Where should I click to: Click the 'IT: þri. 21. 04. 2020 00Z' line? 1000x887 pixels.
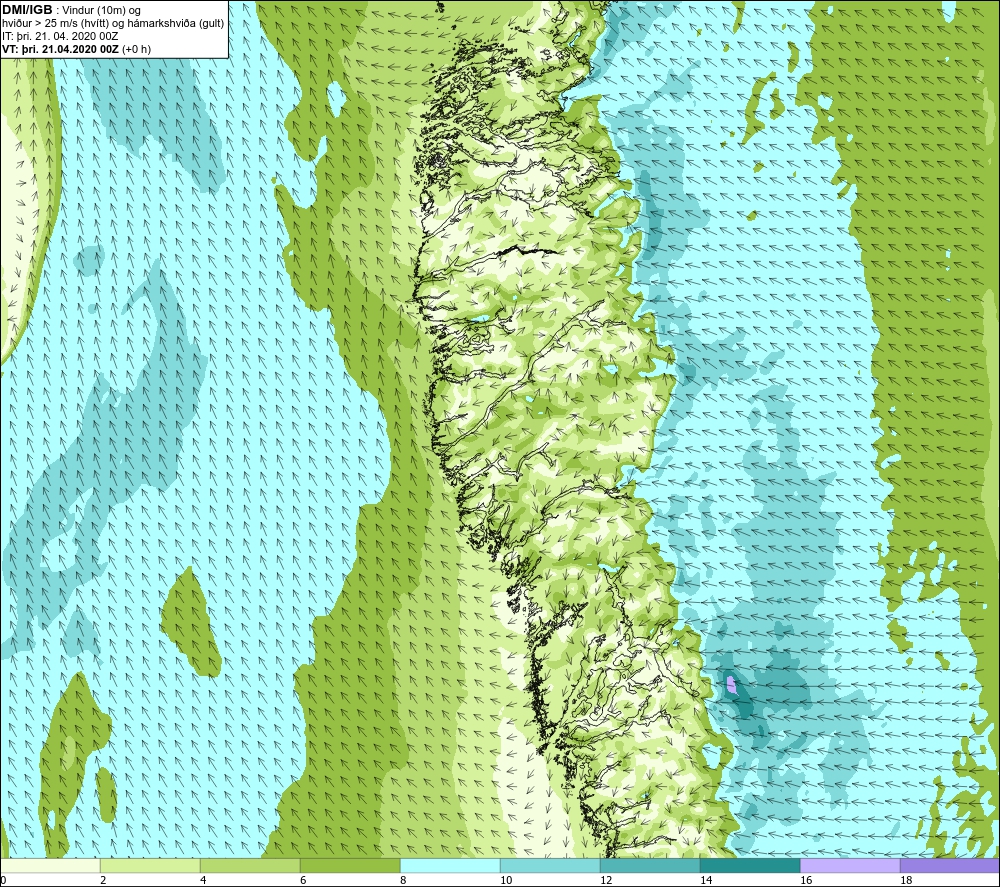point(60,36)
